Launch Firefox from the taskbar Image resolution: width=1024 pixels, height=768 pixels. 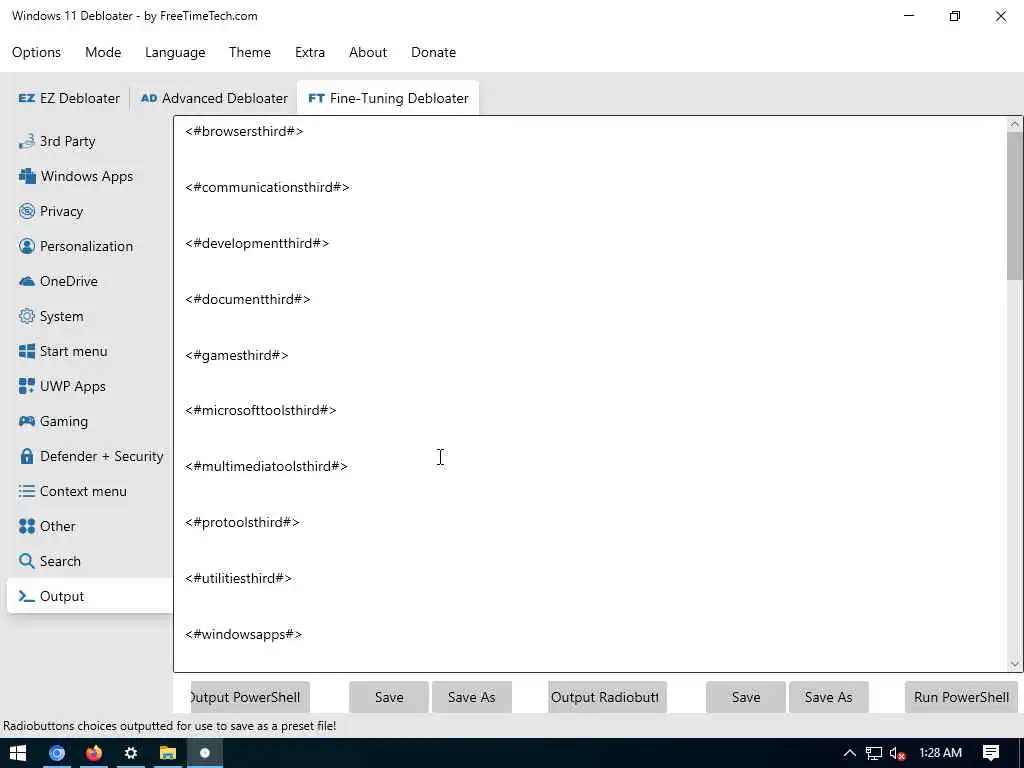94,753
